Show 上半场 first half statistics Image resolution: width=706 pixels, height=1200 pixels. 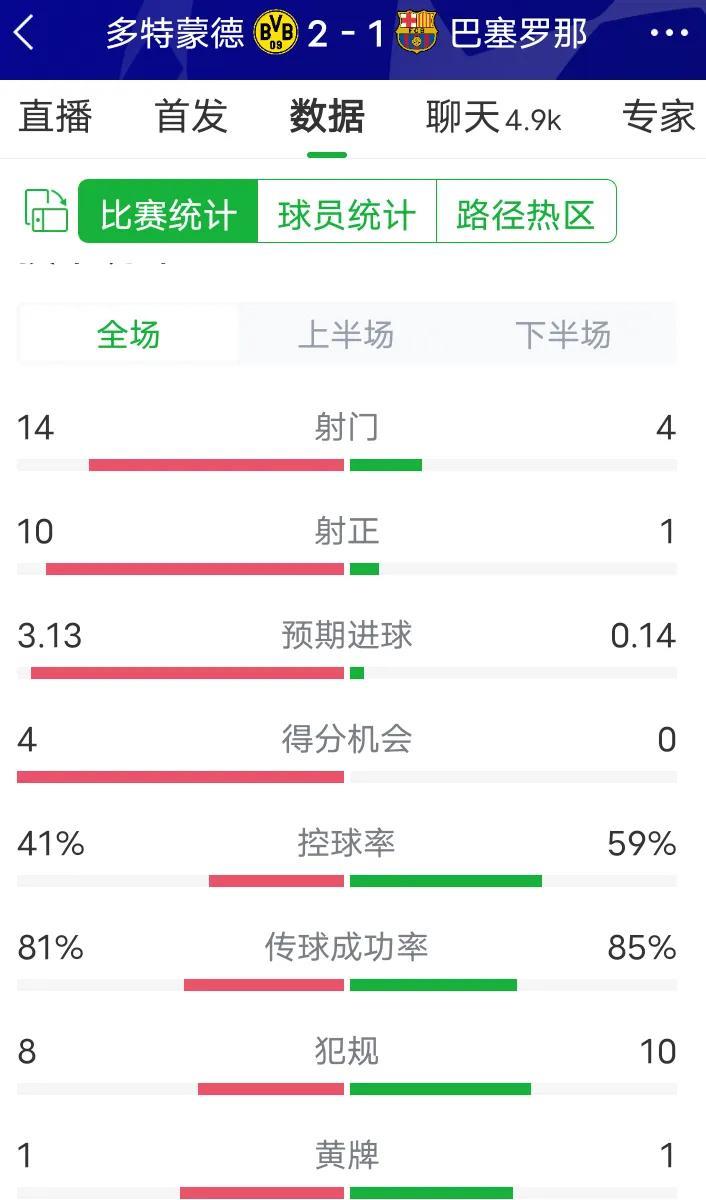(x=346, y=334)
